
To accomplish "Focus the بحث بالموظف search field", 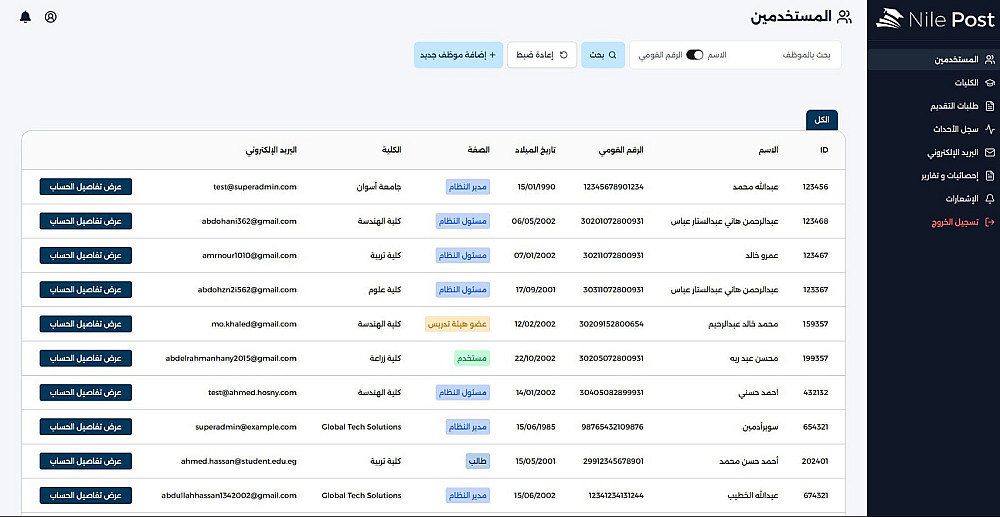I will (x=786, y=55).
